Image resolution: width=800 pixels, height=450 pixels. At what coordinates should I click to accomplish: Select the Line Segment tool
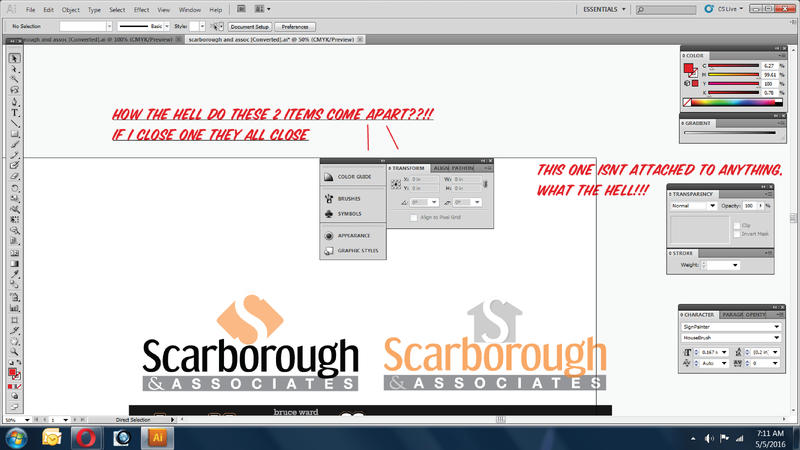click(14, 123)
